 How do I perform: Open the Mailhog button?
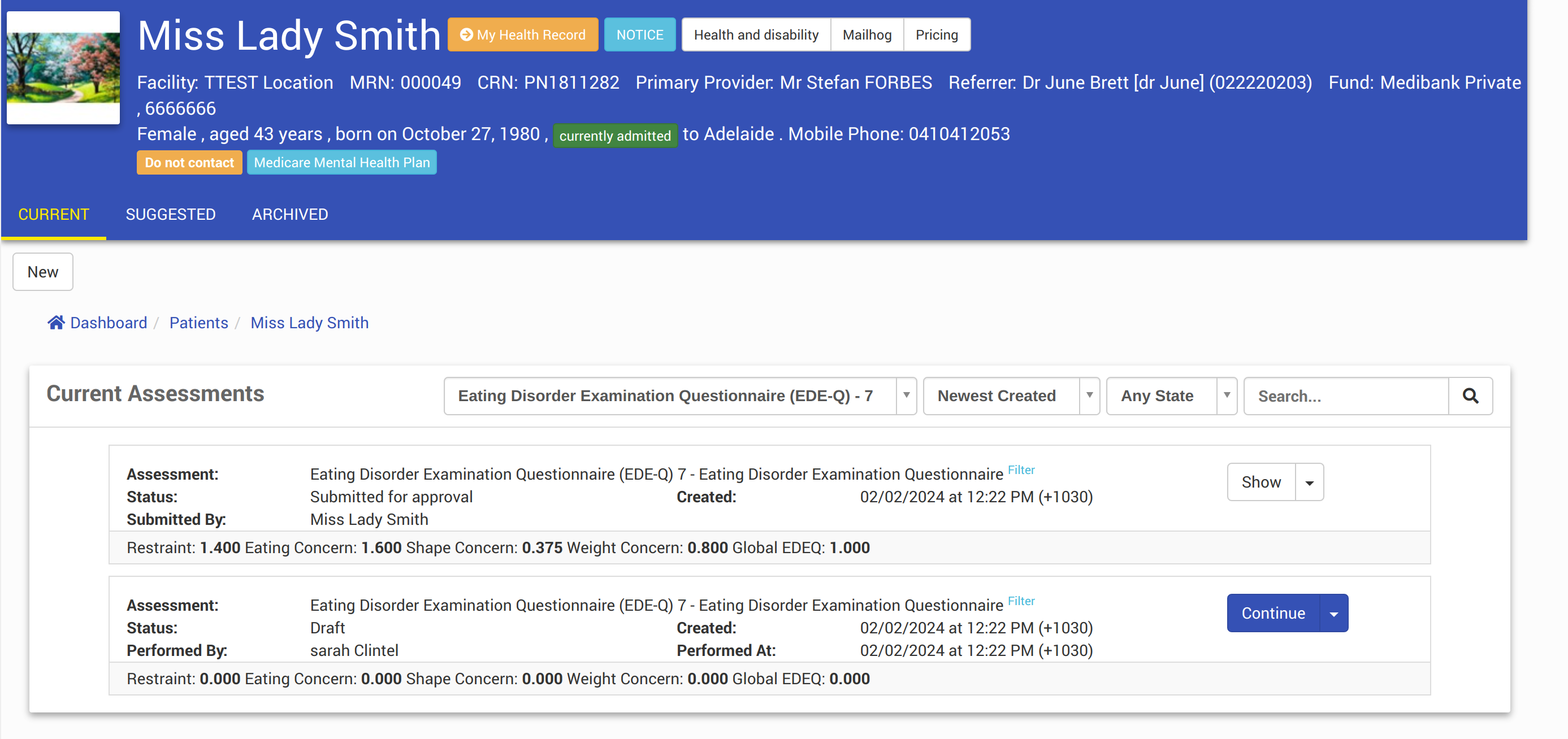[866, 34]
